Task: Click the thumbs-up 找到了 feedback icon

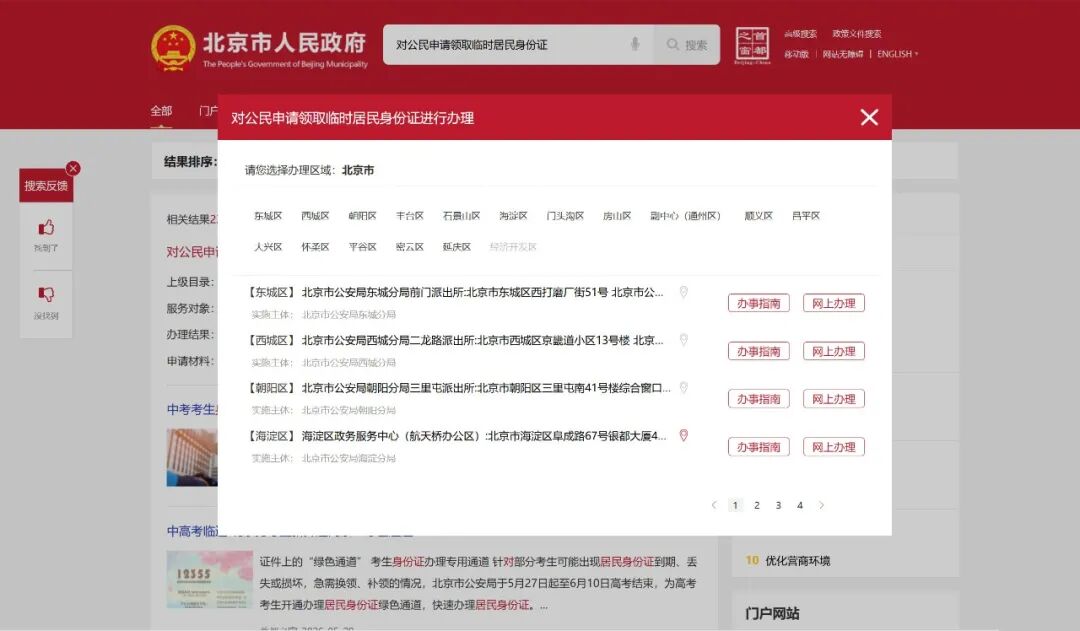Action: pyautogui.click(x=46, y=228)
